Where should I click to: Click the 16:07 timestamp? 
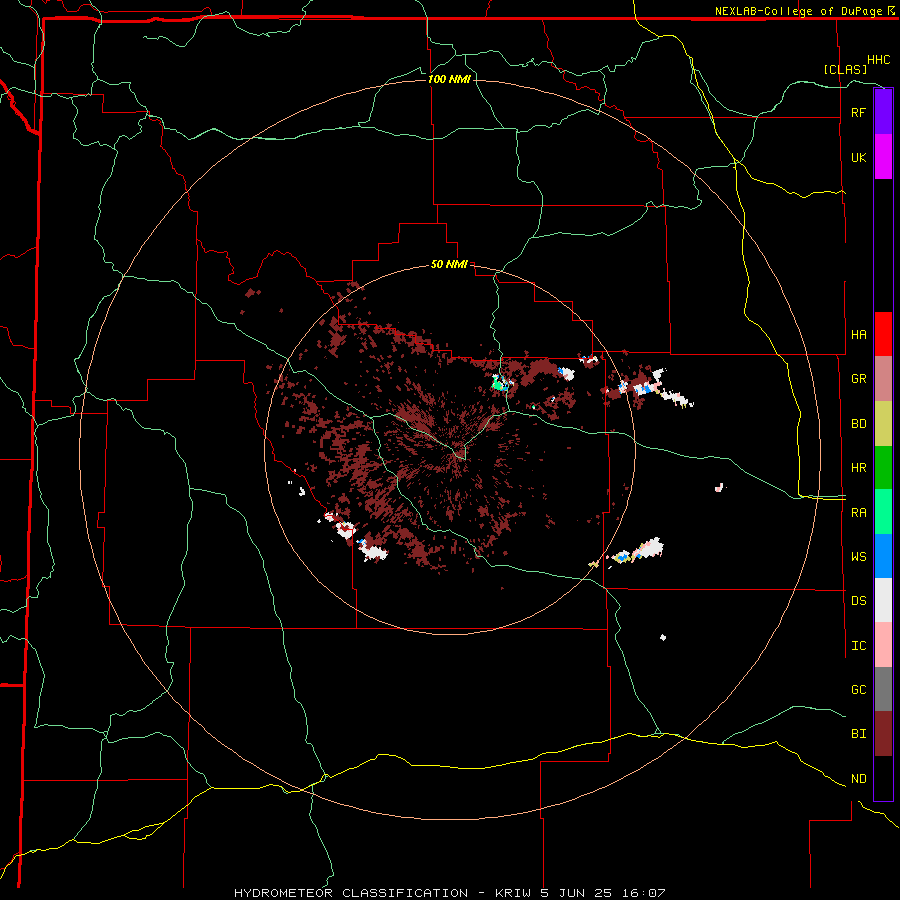tap(645, 893)
